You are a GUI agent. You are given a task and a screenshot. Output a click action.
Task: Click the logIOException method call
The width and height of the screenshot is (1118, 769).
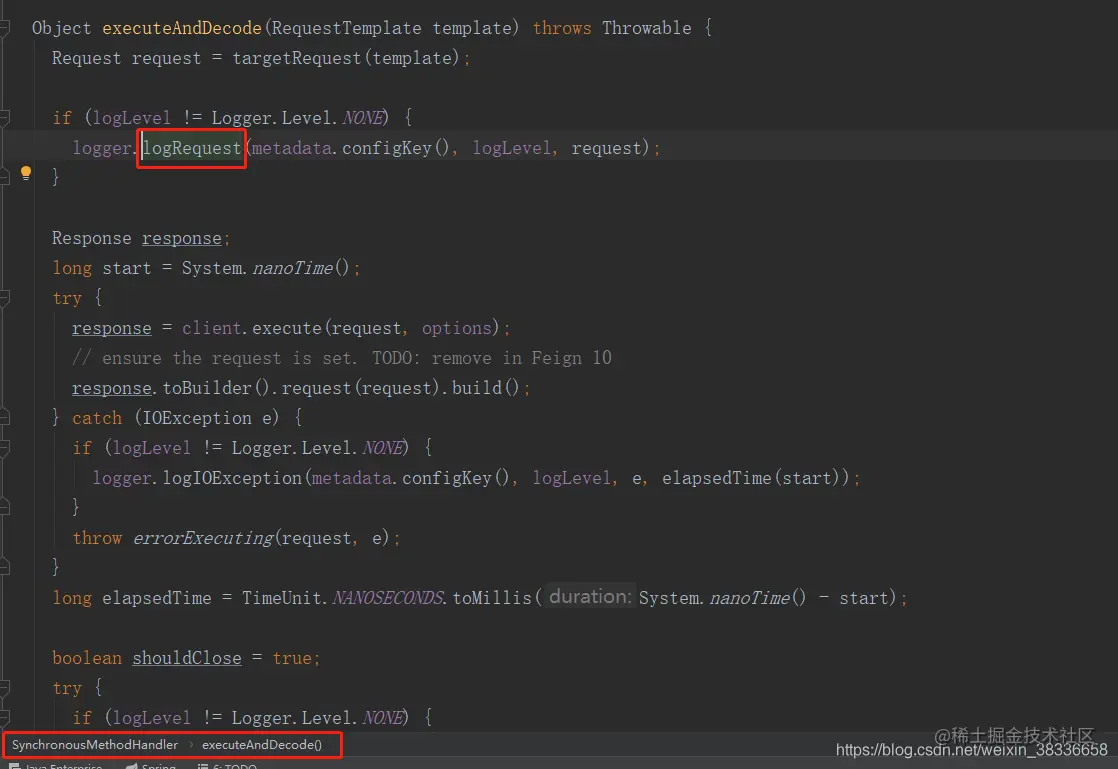coord(232,478)
